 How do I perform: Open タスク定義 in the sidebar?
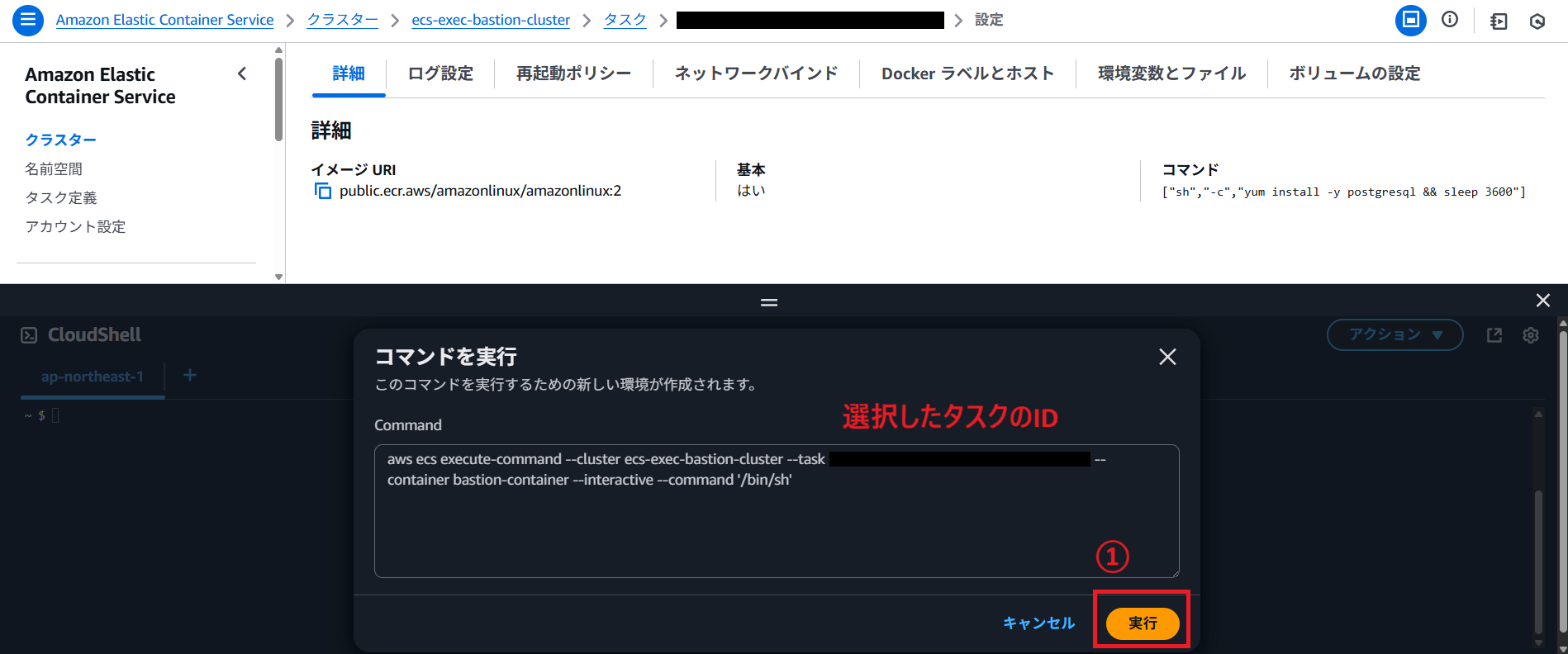click(x=61, y=197)
